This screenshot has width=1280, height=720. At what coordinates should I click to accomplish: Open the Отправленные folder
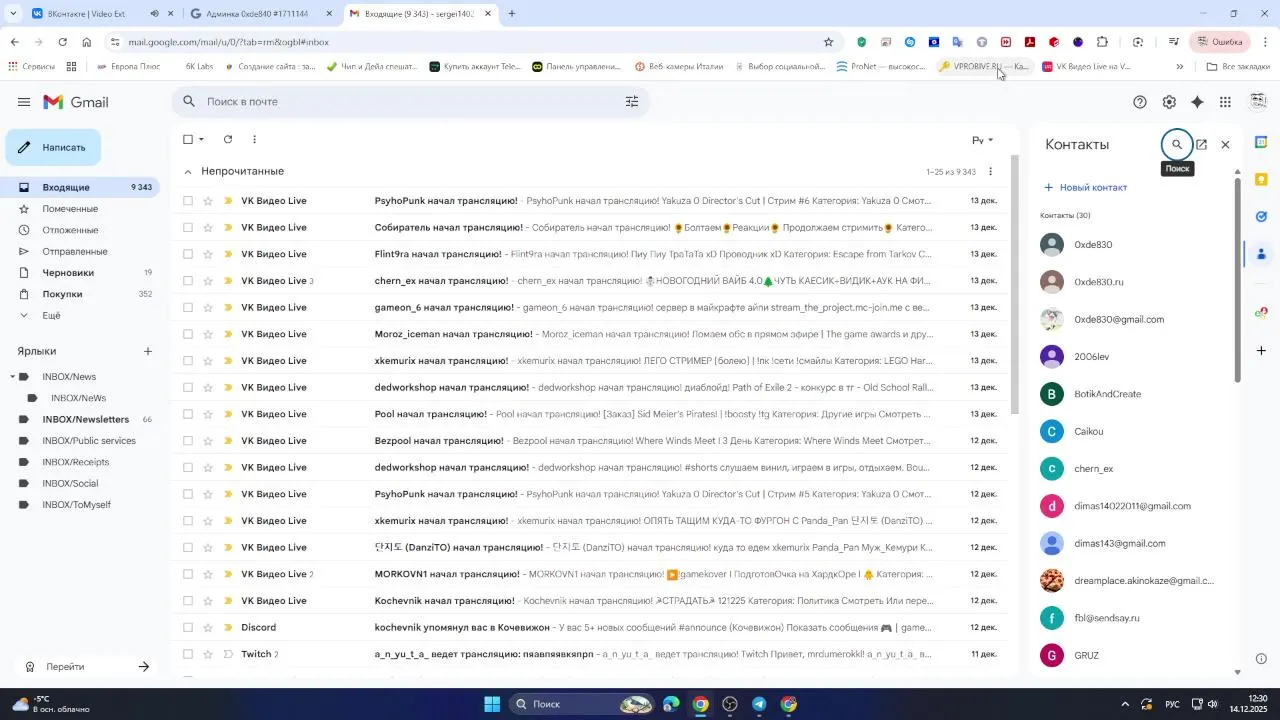[x=80, y=251]
